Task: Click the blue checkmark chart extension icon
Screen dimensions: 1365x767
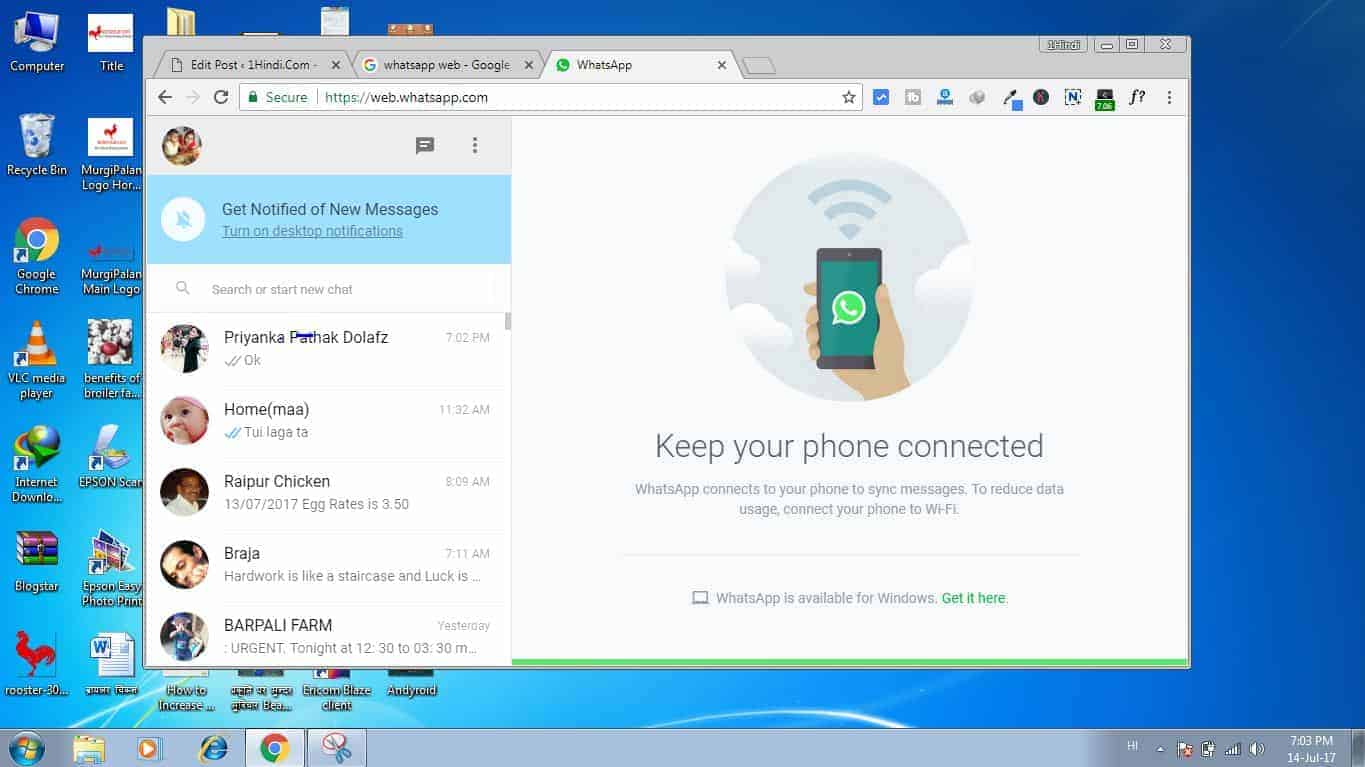Action: 881,97
